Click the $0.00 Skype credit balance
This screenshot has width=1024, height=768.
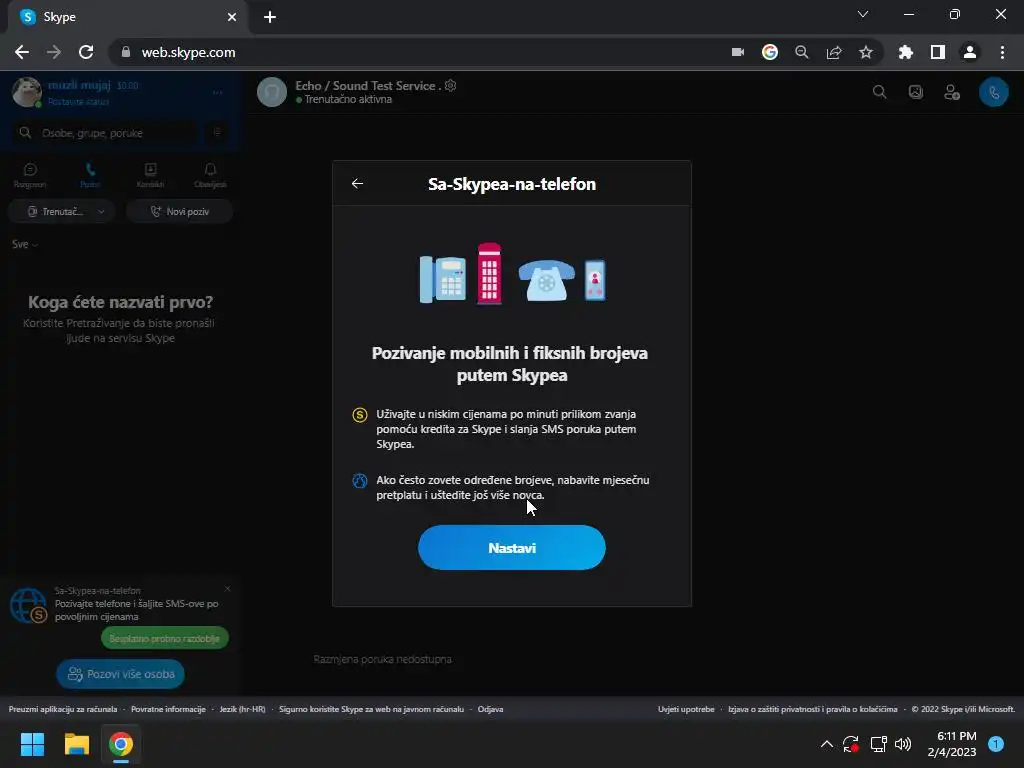click(x=128, y=86)
